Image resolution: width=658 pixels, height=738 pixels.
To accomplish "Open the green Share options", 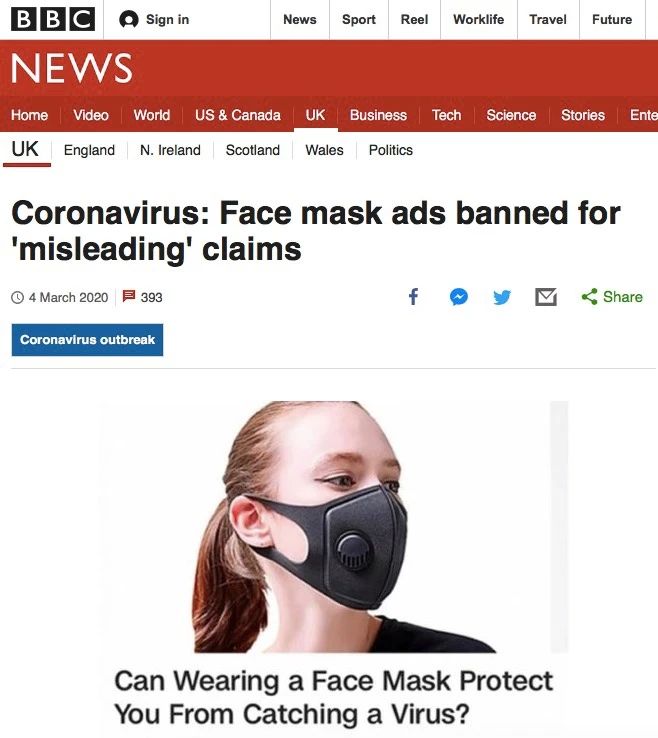I will pos(612,297).
